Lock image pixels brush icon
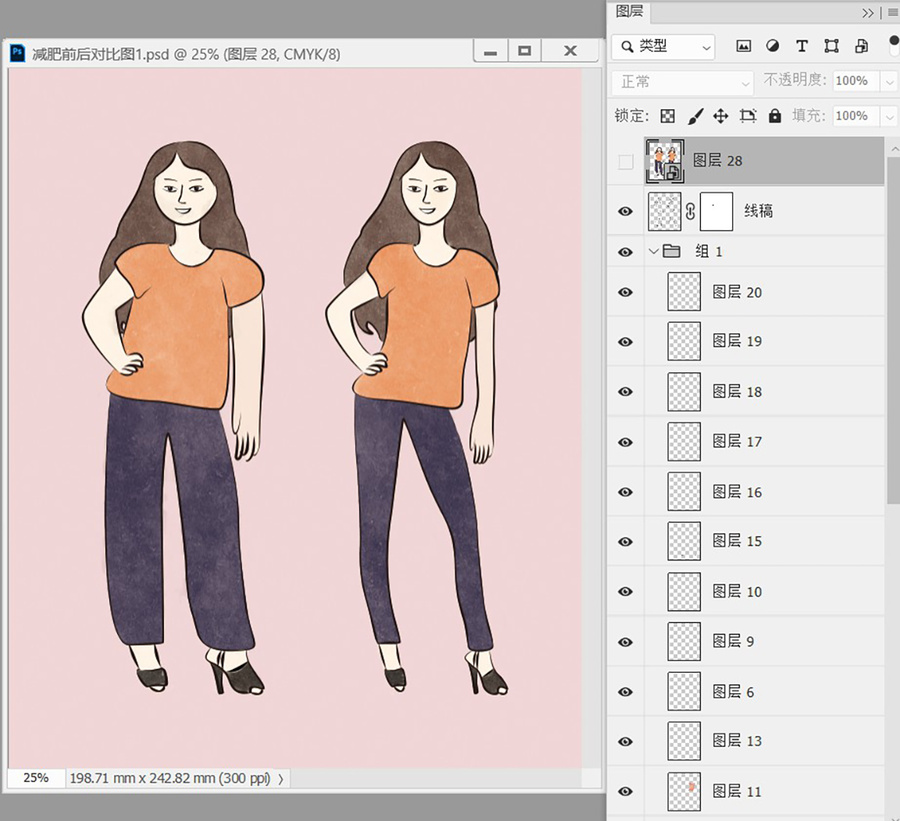 (695, 116)
